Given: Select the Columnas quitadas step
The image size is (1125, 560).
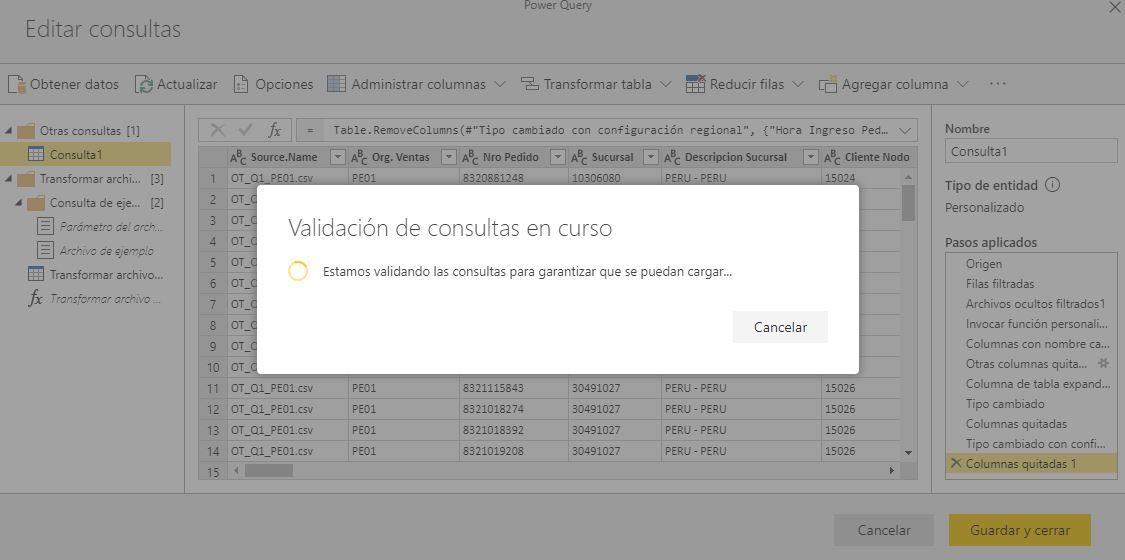Looking at the screenshot, I should tap(1031, 424).
